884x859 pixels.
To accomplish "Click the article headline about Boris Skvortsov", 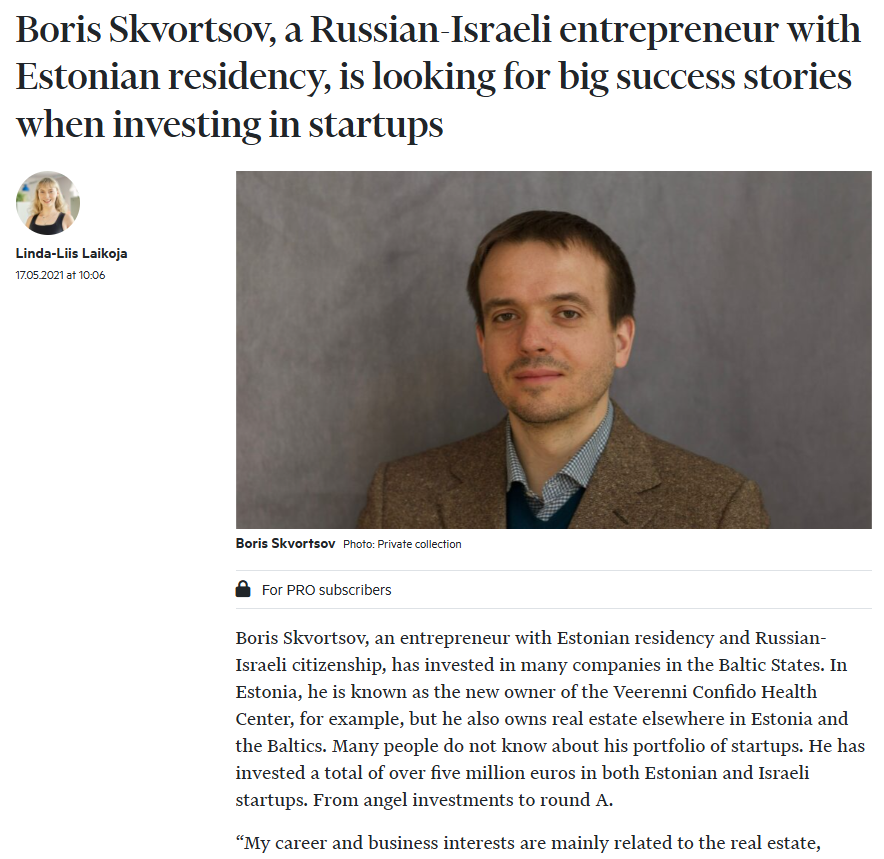I will pyautogui.click(x=438, y=76).
